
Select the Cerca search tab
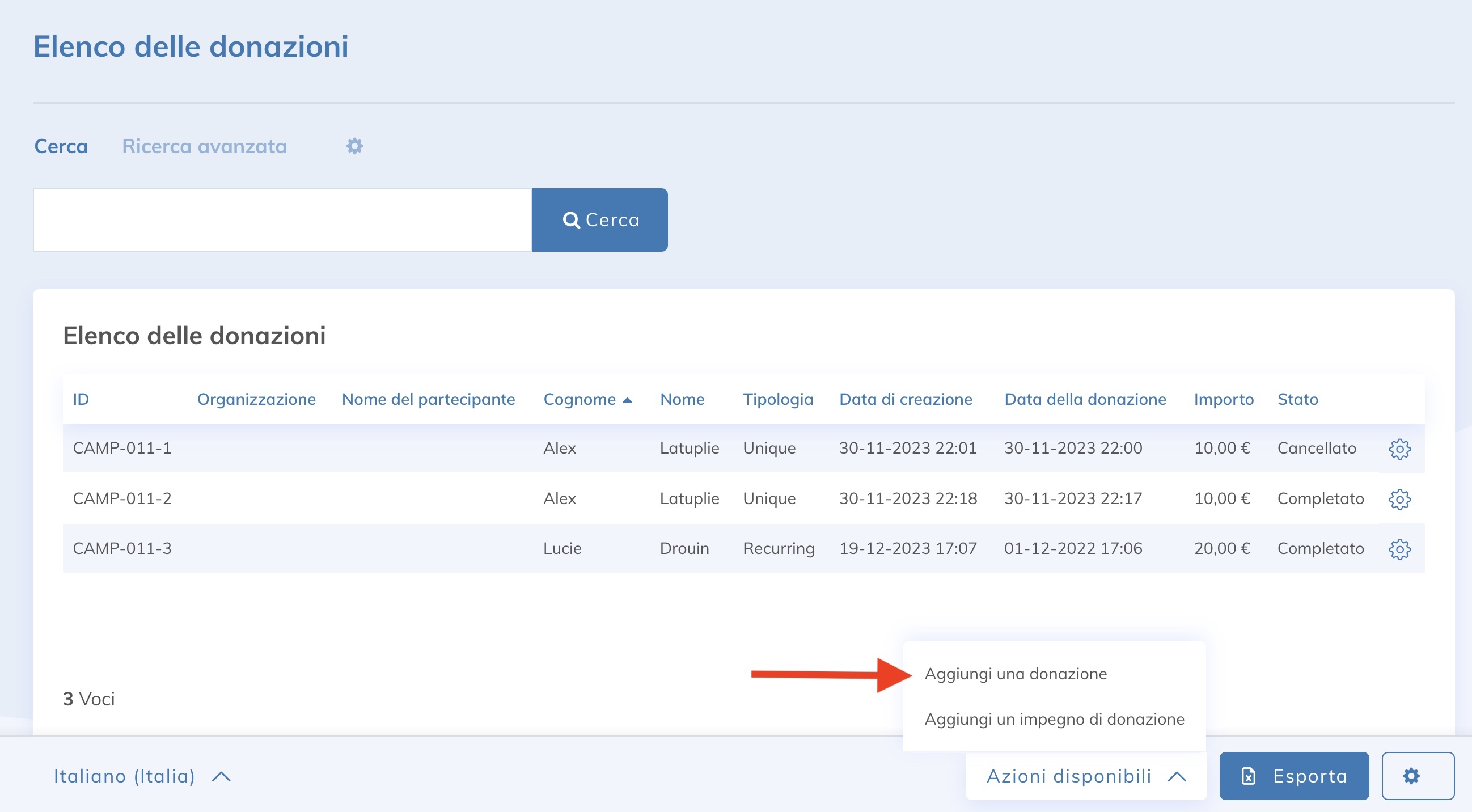click(61, 146)
